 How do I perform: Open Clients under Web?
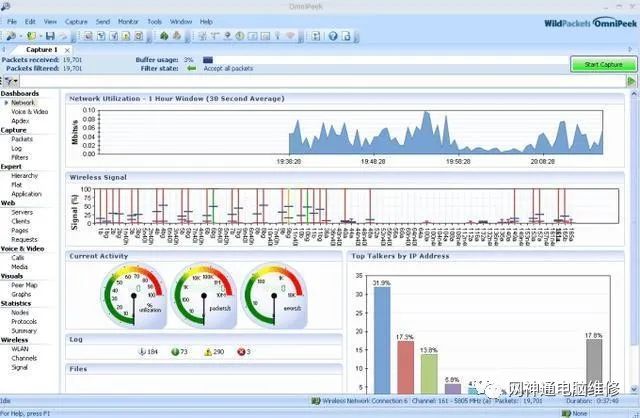[20, 221]
